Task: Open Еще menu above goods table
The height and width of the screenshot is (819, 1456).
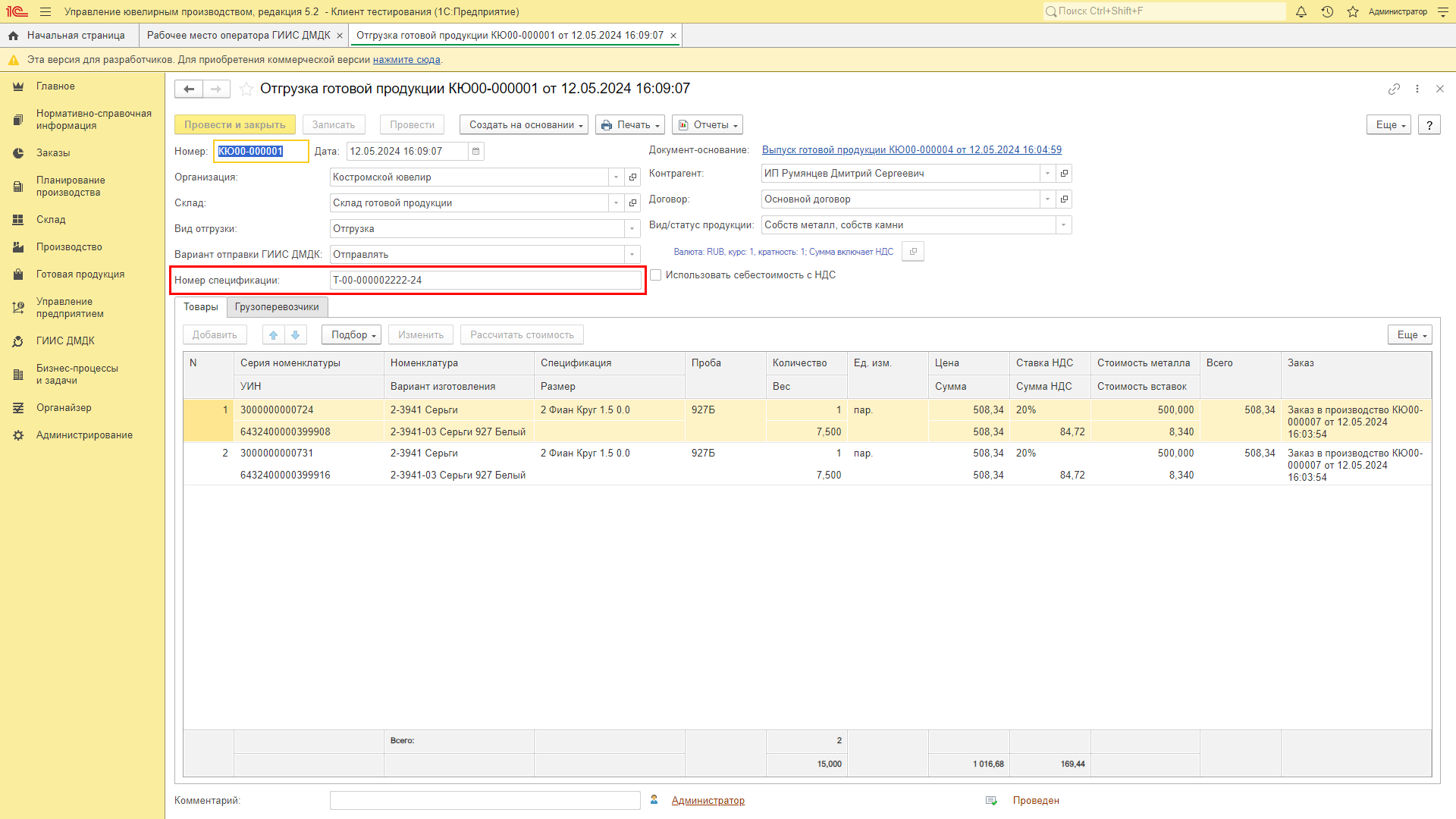Action: coord(1410,334)
